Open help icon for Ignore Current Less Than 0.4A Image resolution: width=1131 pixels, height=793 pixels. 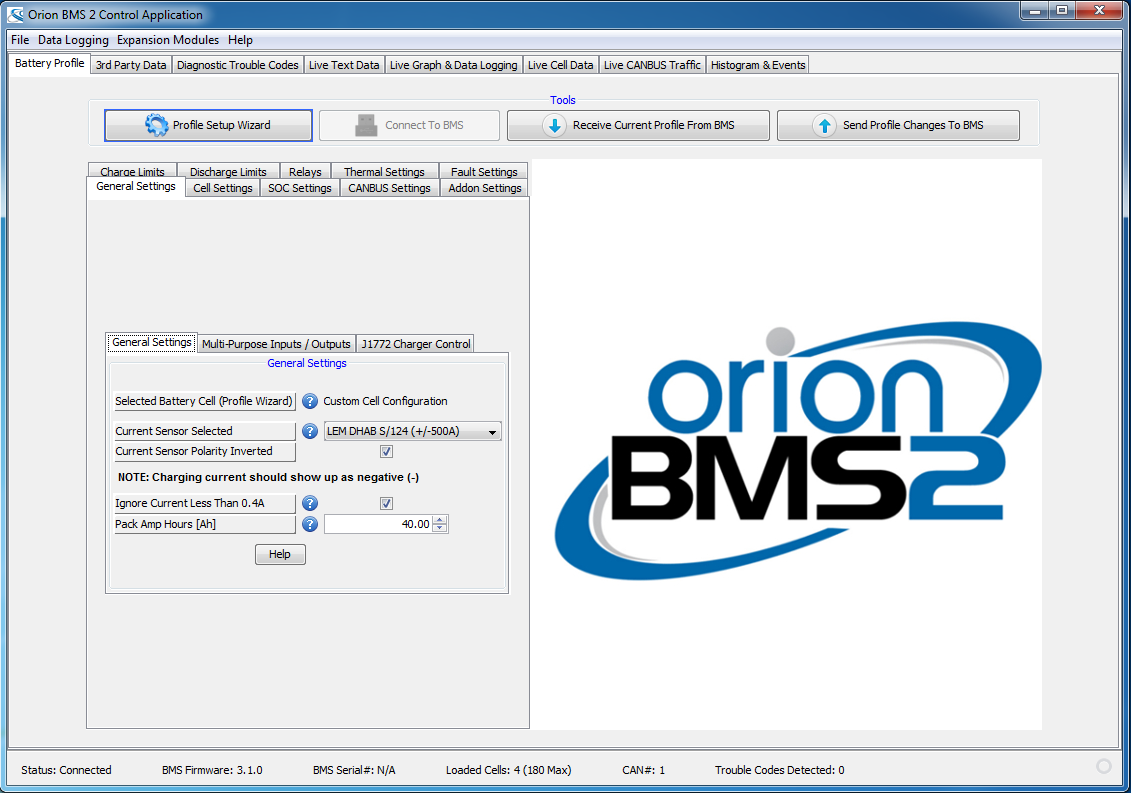[309, 503]
